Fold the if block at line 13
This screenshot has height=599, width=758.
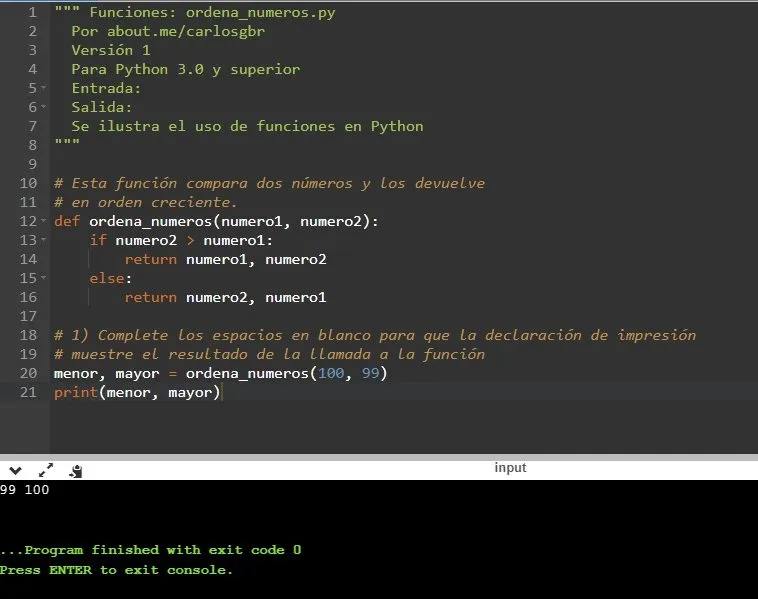pos(44,240)
